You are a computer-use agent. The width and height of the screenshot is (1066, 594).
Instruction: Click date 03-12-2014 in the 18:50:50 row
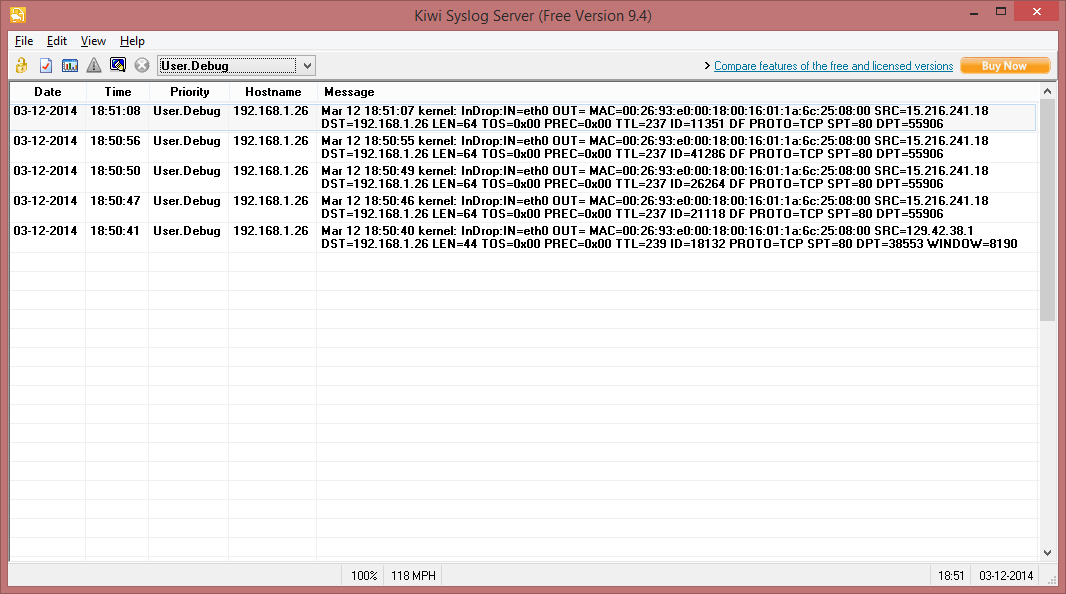point(46,171)
